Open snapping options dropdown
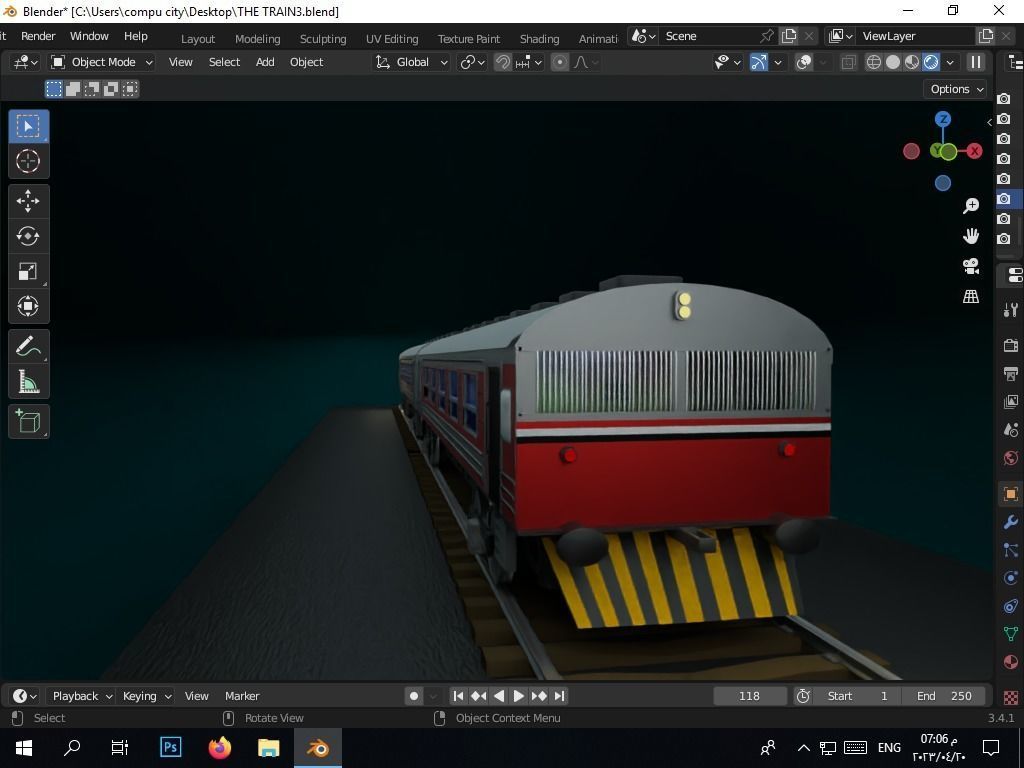This screenshot has height=768, width=1024. [x=529, y=62]
